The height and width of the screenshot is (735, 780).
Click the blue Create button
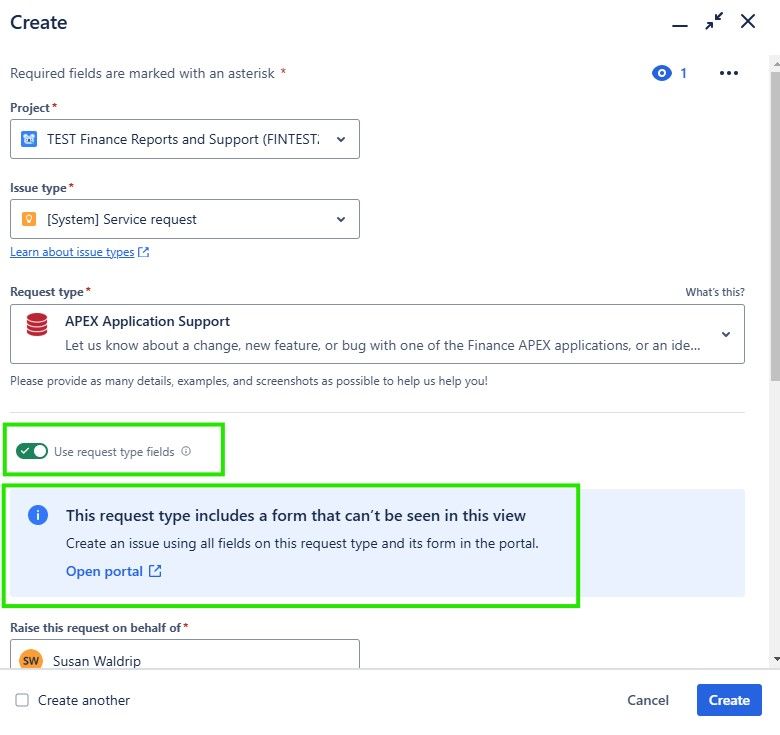tap(729, 700)
